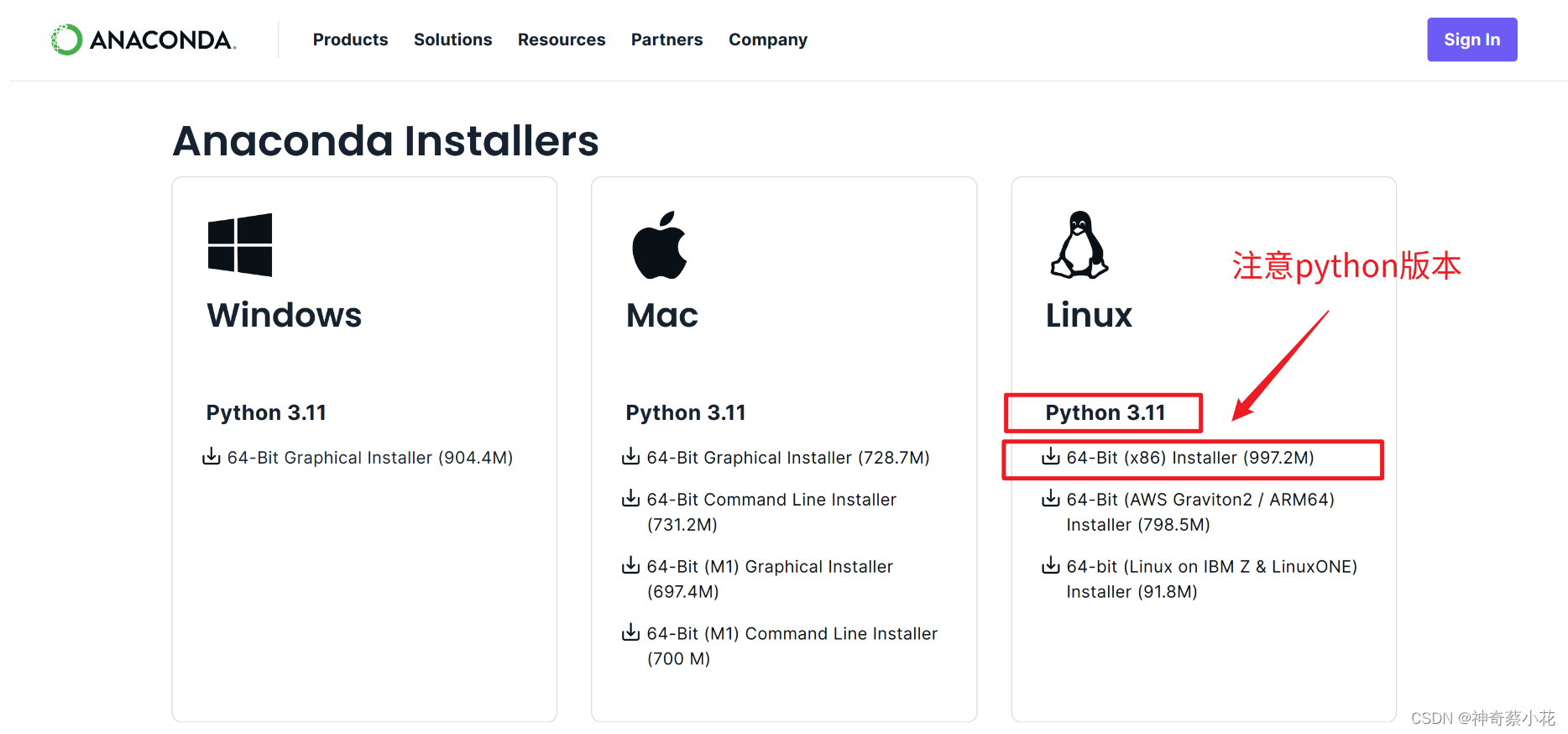Click Python 3.11 label in Linux card
1568x734 pixels.
(x=1105, y=413)
